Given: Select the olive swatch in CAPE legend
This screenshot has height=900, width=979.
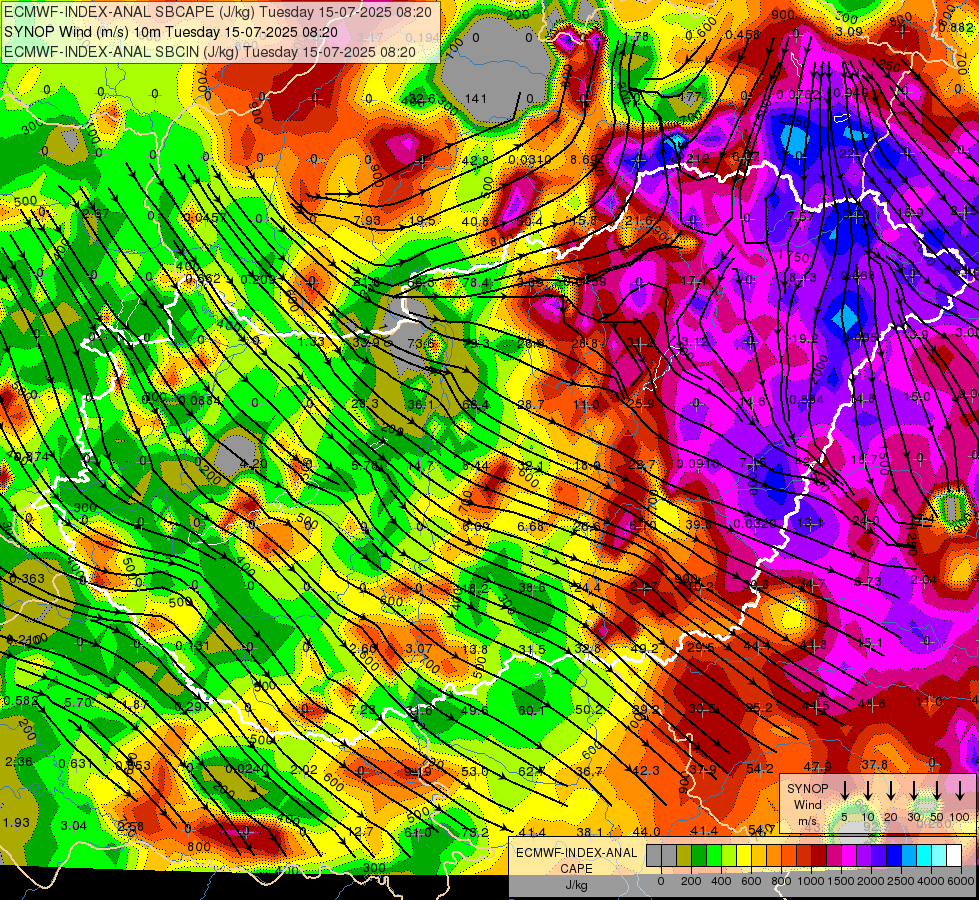Looking at the screenshot, I should coord(684,855).
